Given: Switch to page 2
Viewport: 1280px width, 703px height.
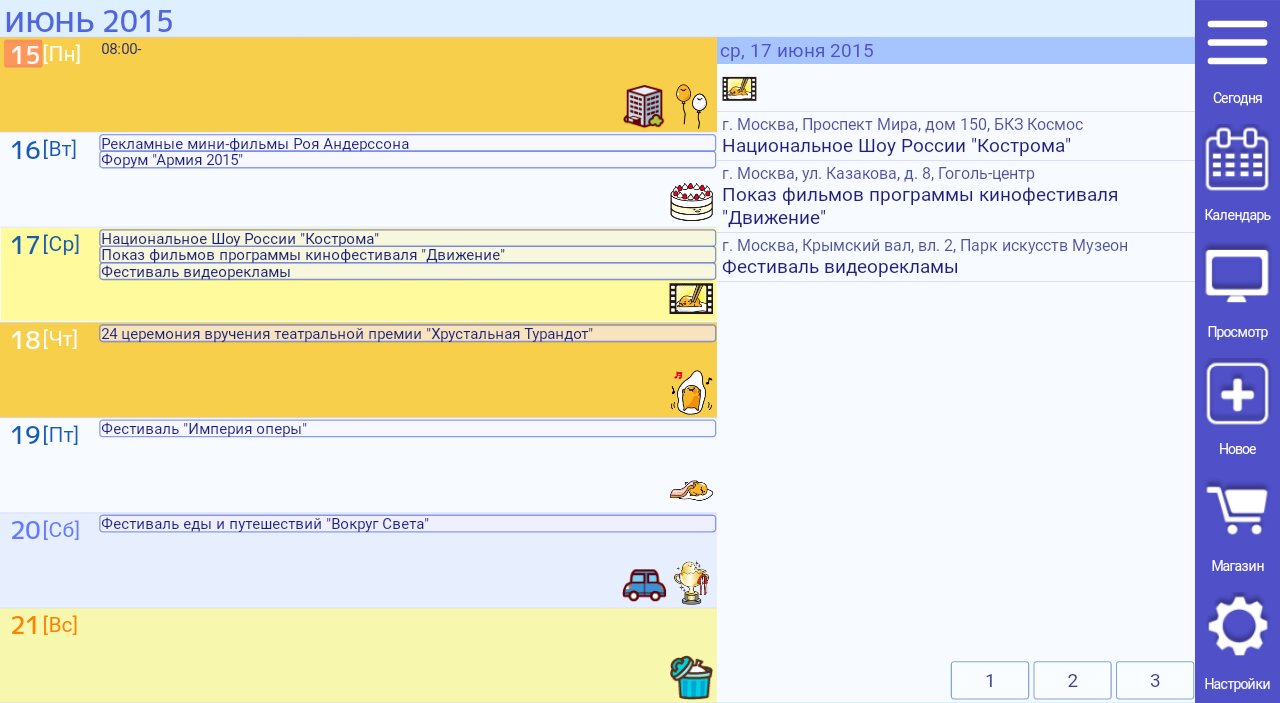Looking at the screenshot, I should click(1072, 681).
